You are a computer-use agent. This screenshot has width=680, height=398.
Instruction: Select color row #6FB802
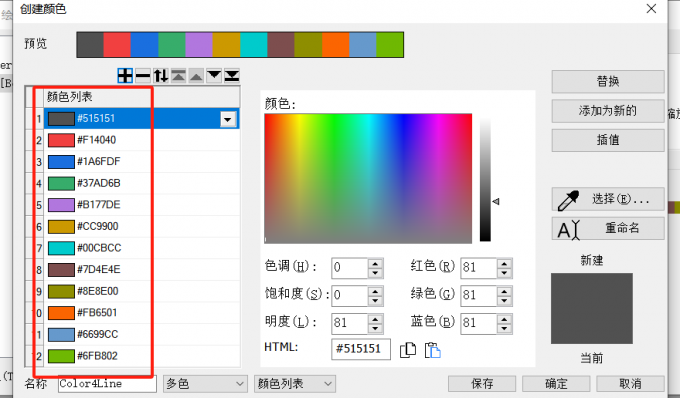pos(141,356)
